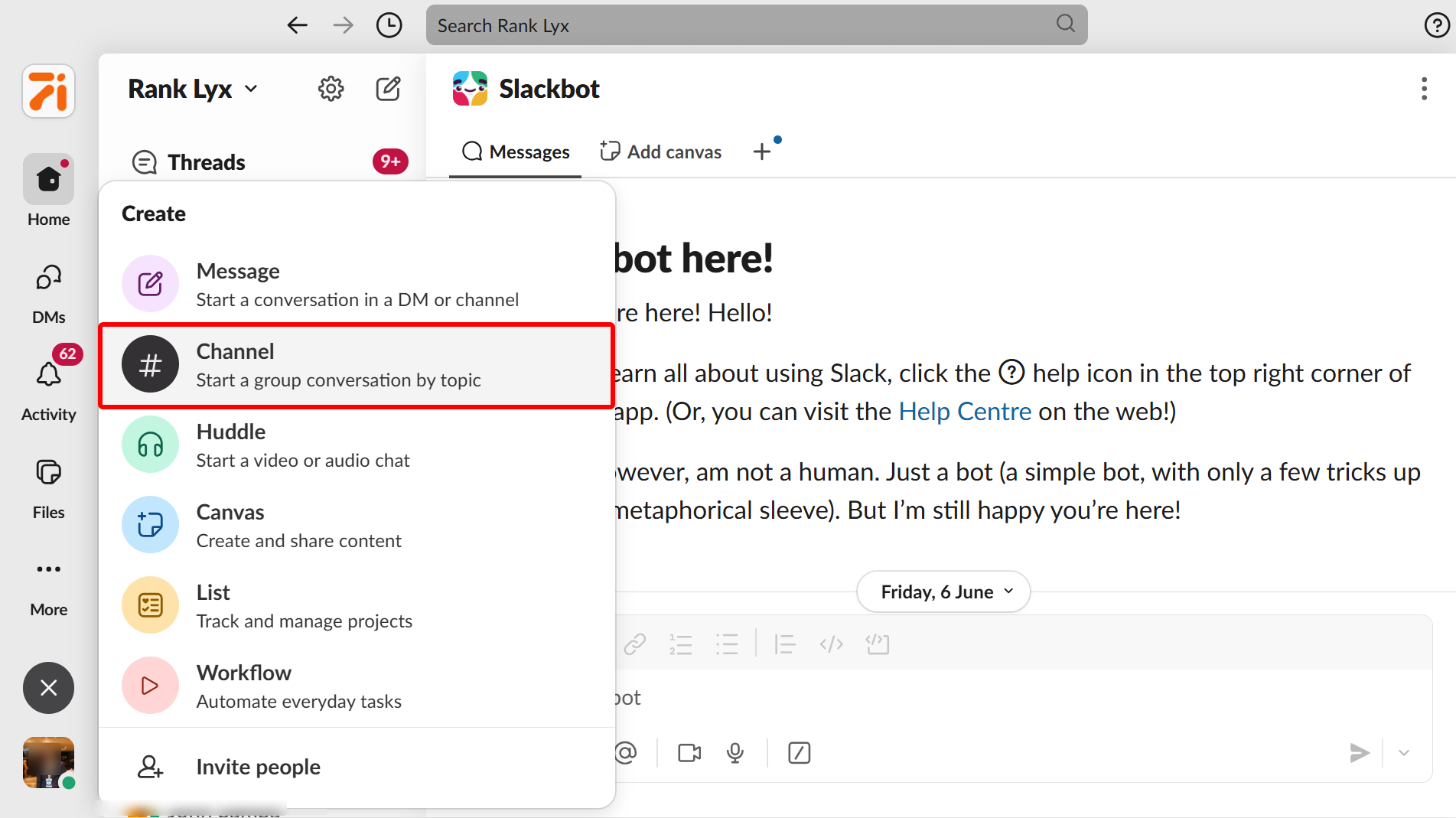Select Channel to start a group conversation
1456x818 pixels.
pos(357,364)
